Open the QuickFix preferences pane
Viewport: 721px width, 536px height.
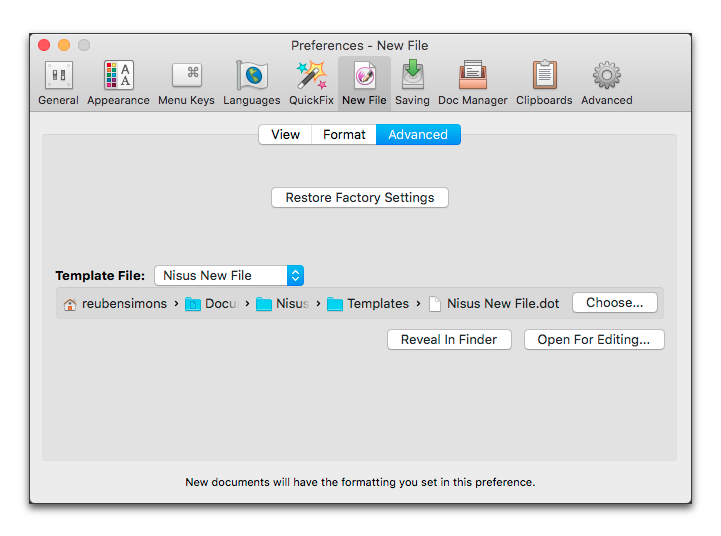[x=311, y=83]
